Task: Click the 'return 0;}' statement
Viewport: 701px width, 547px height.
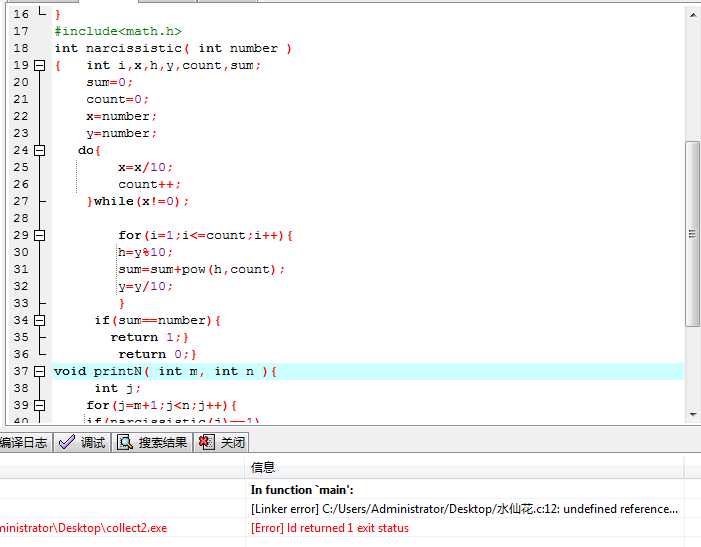Action: (x=157, y=354)
